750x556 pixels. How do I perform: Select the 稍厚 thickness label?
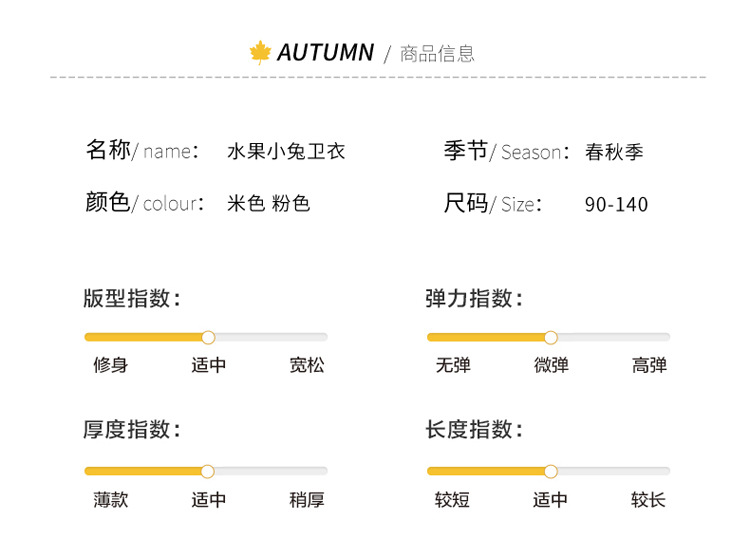(x=307, y=499)
